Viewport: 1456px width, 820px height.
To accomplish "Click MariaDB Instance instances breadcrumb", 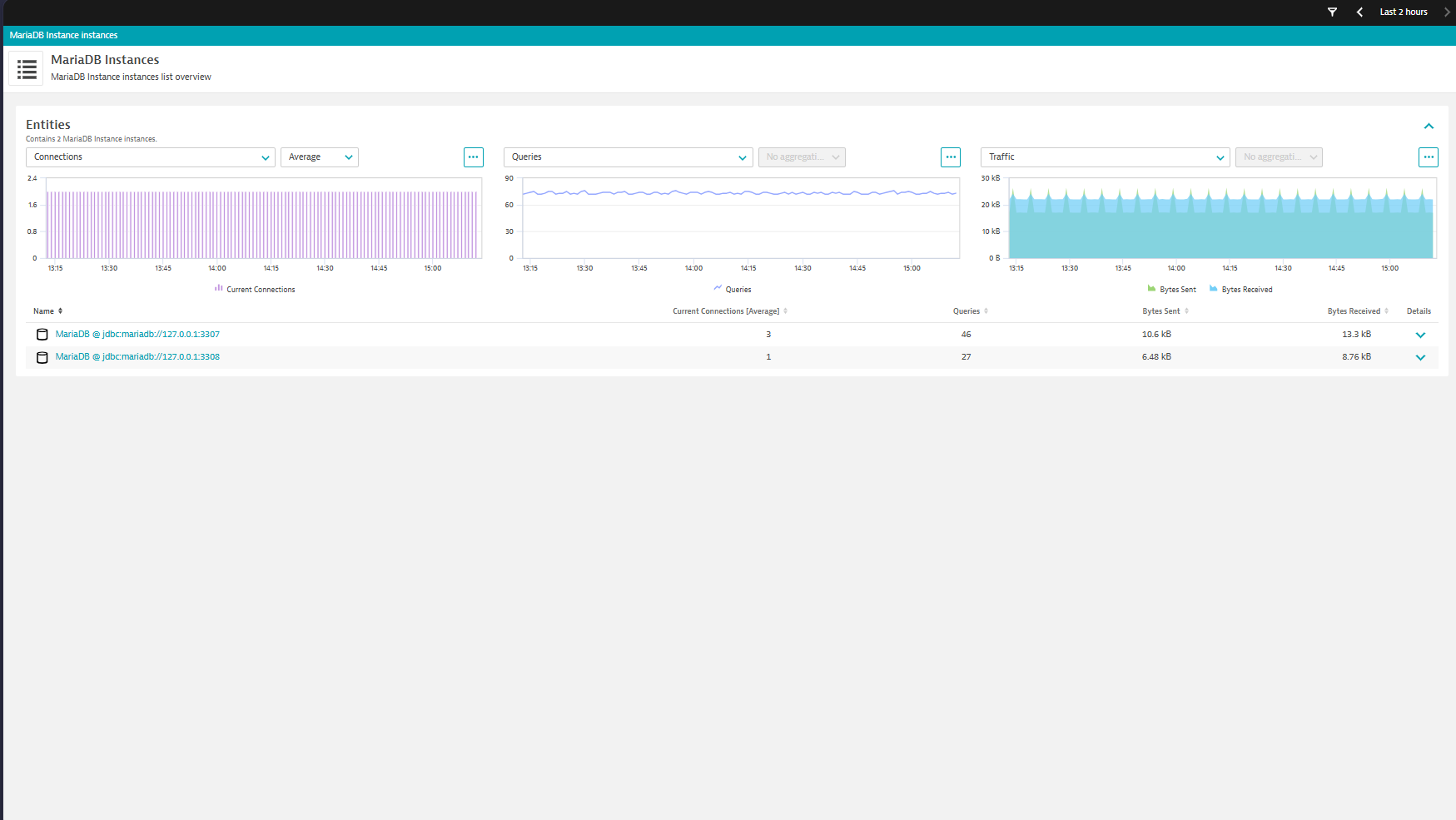I will (63, 35).
